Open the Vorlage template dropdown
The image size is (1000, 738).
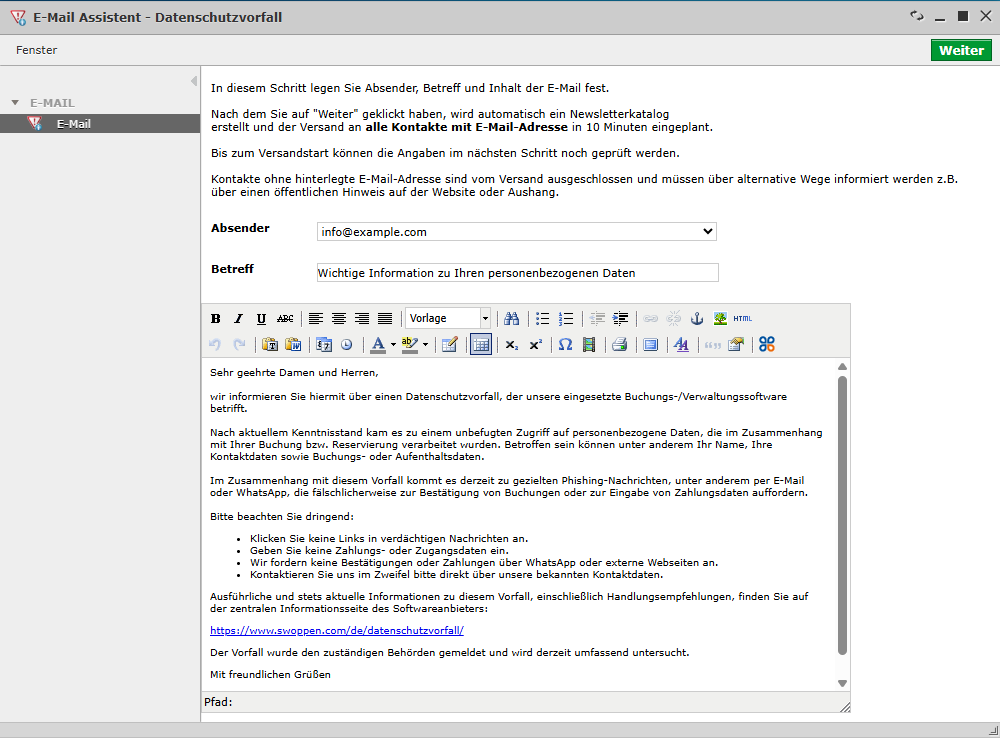(x=448, y=319)
